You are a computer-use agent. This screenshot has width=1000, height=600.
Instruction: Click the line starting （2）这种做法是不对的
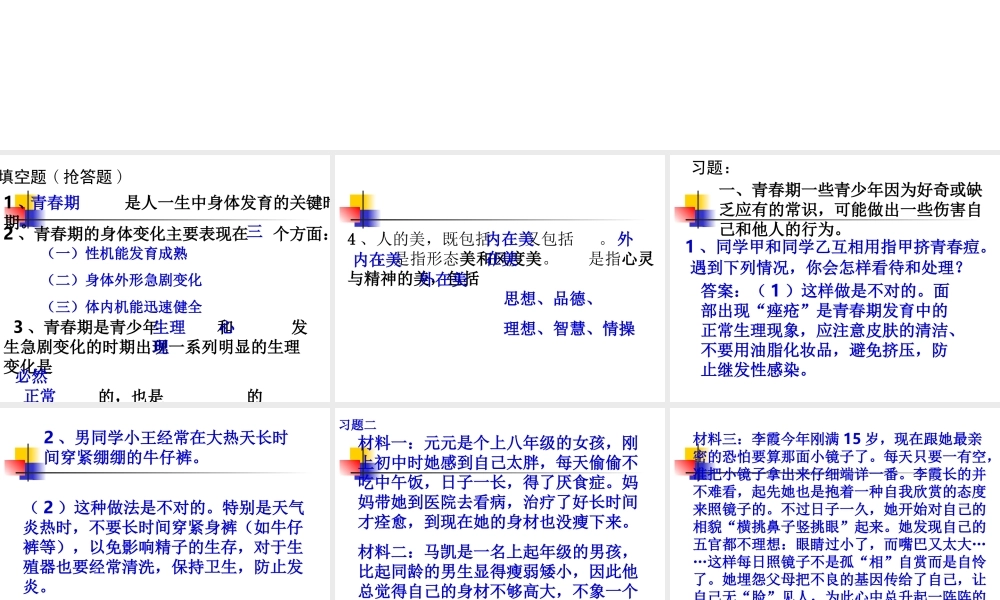164,508
